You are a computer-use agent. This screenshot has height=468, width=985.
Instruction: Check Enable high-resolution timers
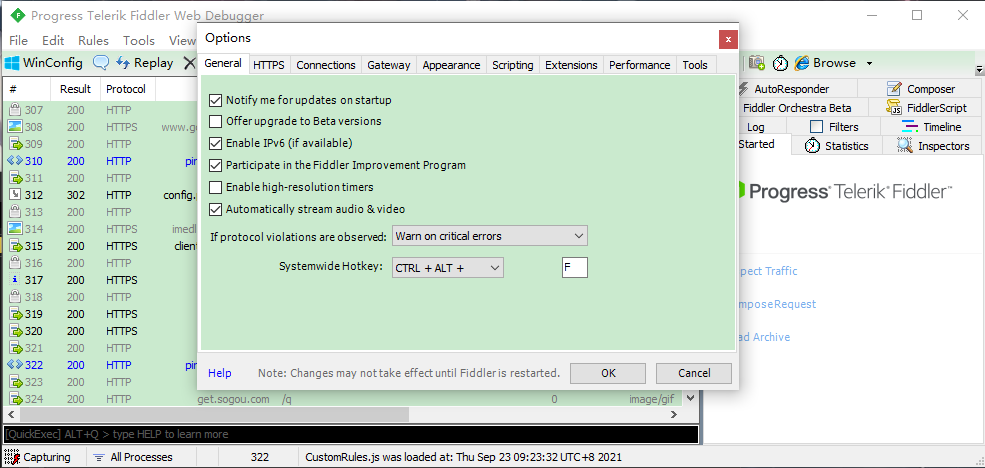click(215, 187)
